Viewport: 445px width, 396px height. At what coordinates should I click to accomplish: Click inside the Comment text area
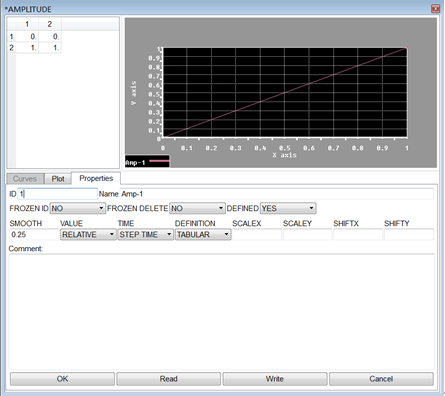click(221, 312)
